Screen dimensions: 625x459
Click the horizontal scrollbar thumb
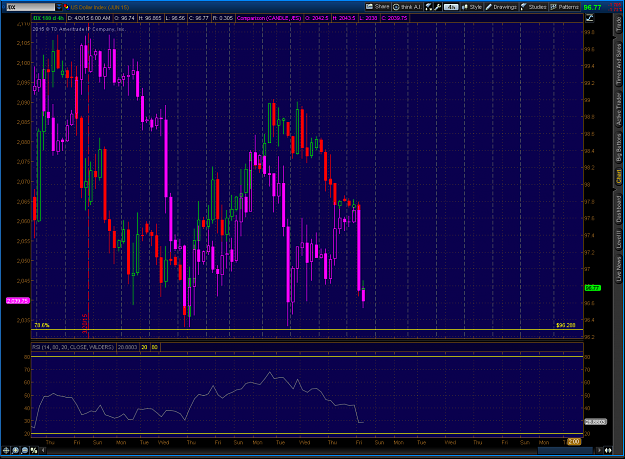point(566,450)
